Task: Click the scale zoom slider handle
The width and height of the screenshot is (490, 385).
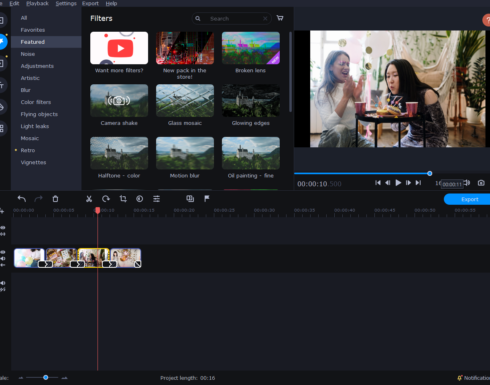Action: (46, 378)
